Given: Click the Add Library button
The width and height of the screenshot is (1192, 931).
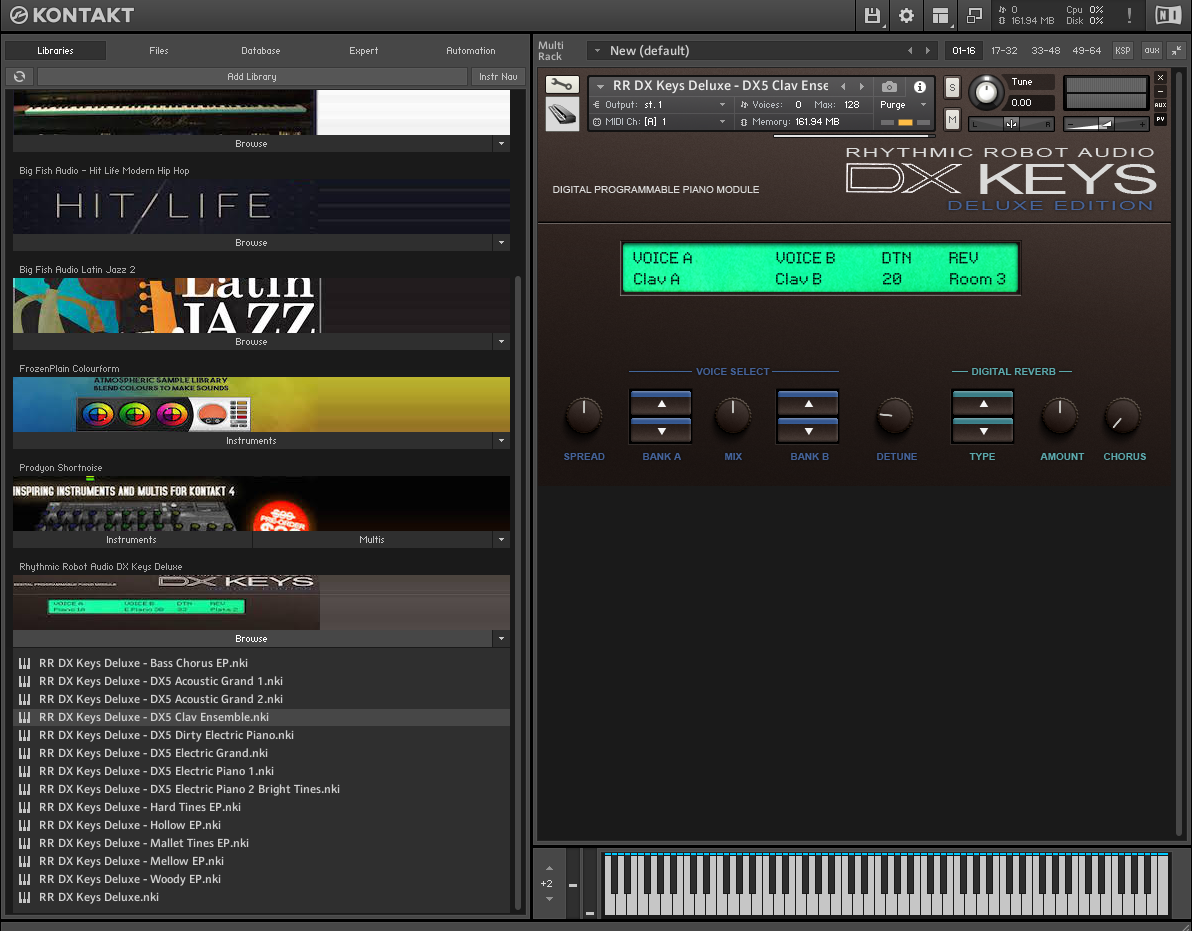Looking at the screenshot, I should 252,76.
